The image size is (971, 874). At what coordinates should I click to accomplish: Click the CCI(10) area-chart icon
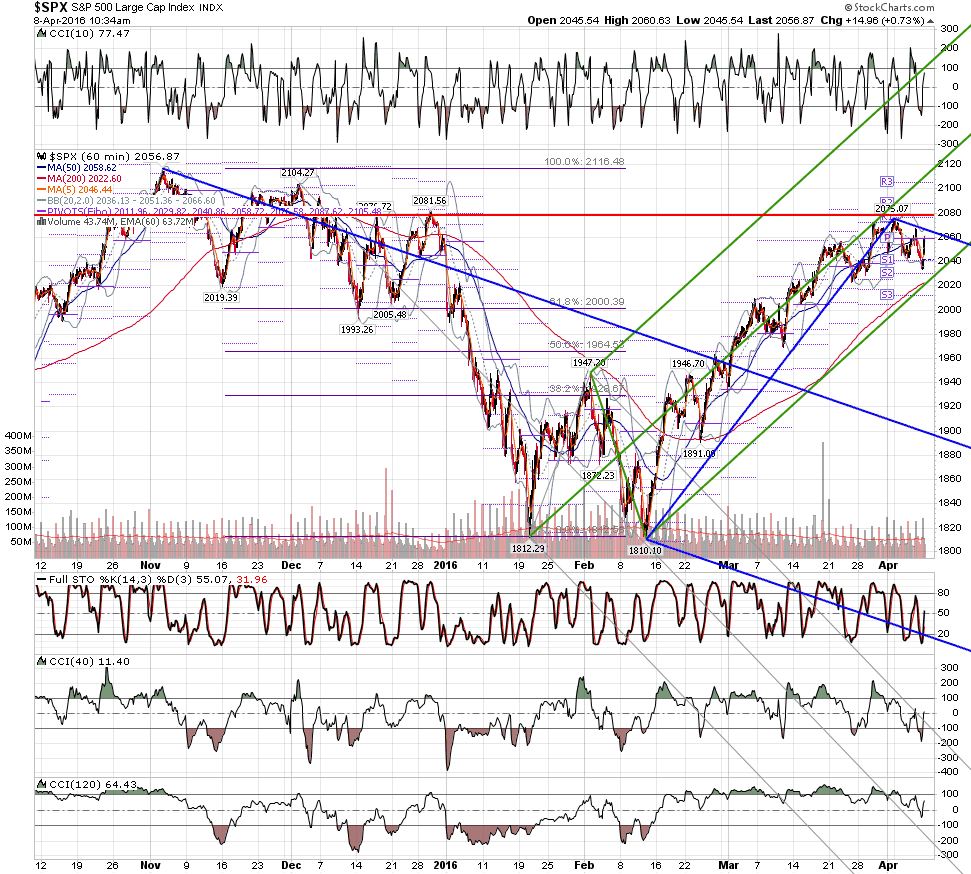point(41,33)
